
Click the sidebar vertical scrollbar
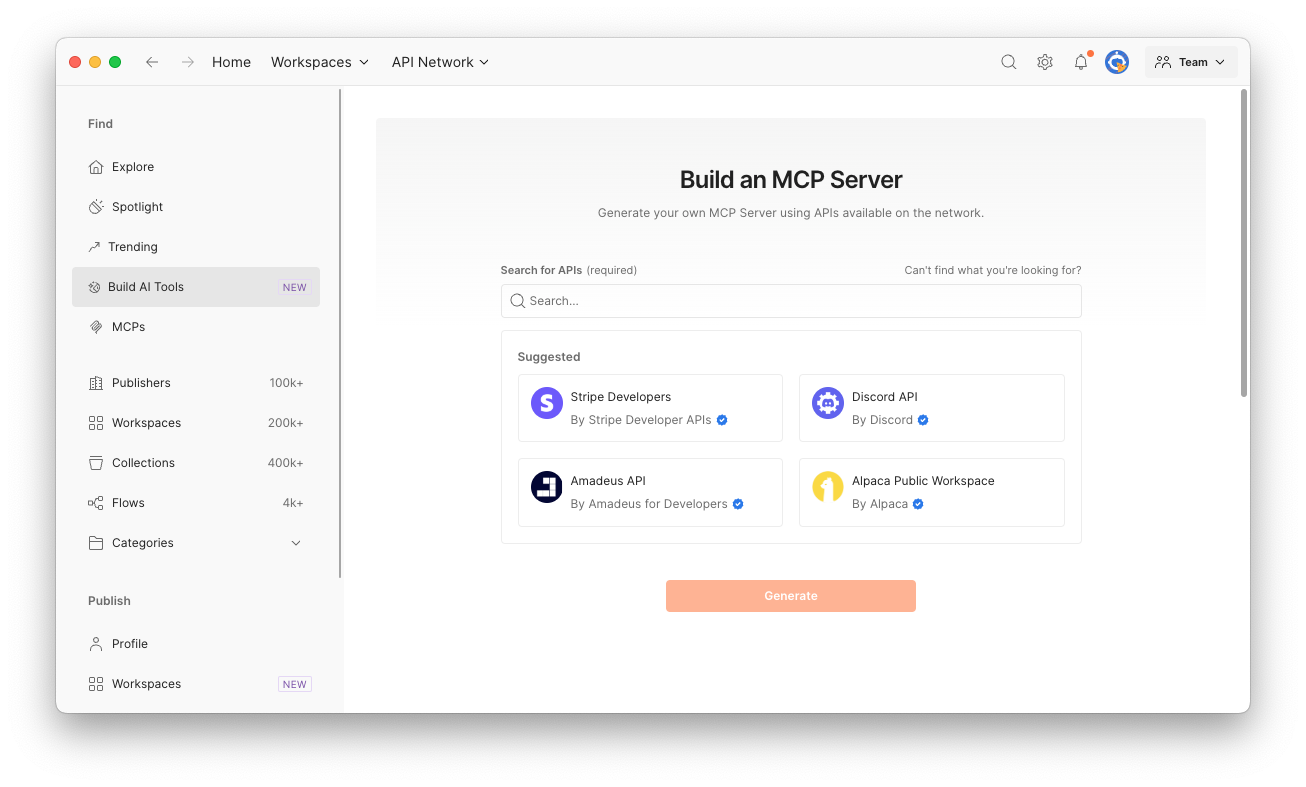pyautogui.click(x=340, y=333)
